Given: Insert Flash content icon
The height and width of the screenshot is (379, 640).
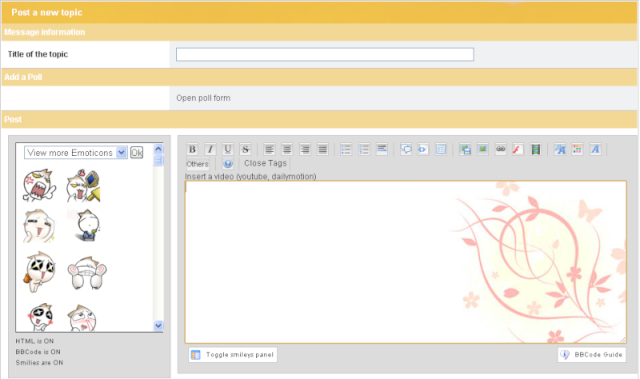Looking at the screenshot, I should tap(518, 149).
